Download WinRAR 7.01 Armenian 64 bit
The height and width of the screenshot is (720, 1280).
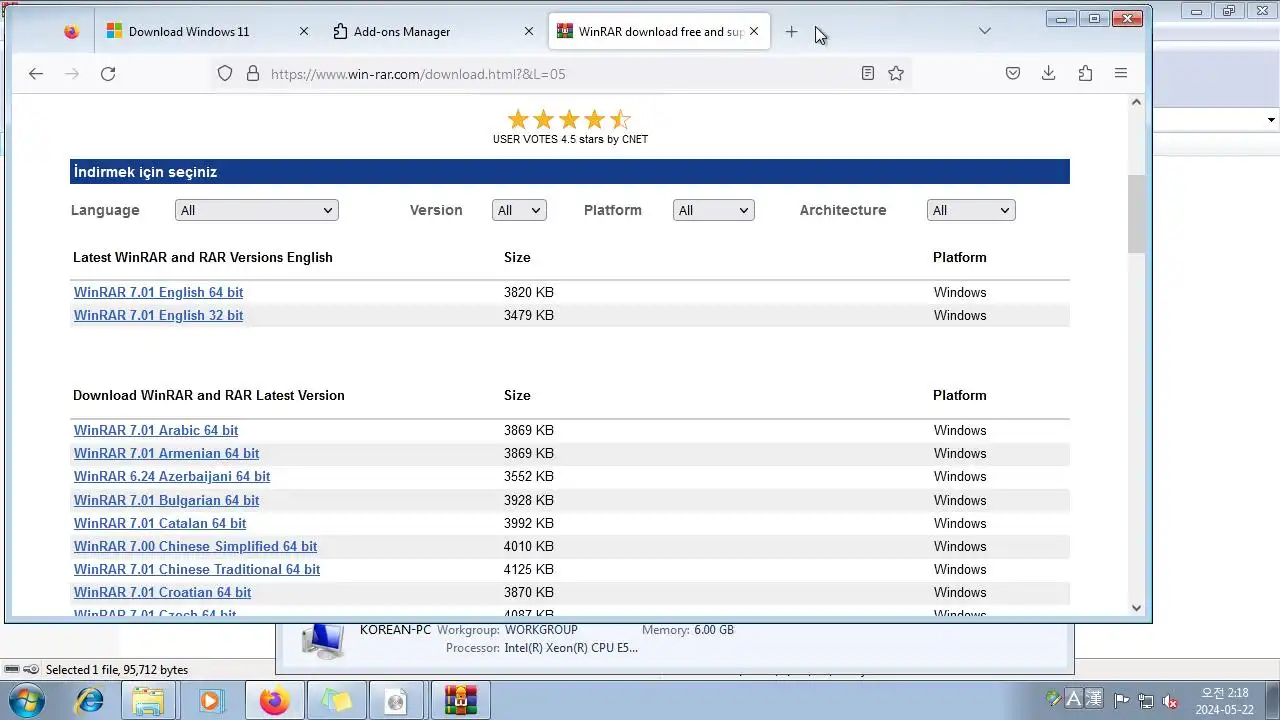[166, 453]
